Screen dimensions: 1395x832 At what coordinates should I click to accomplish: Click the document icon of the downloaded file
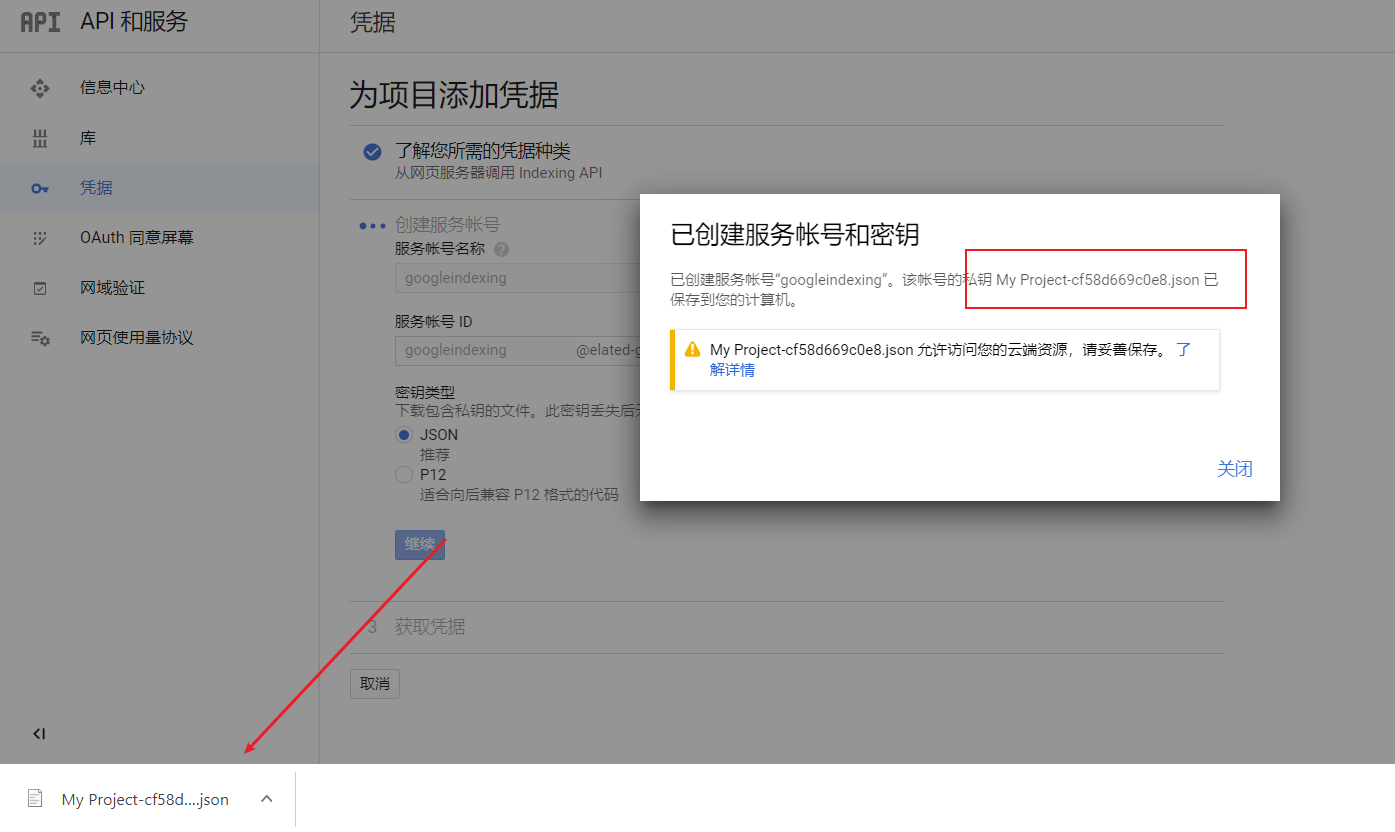36,798
